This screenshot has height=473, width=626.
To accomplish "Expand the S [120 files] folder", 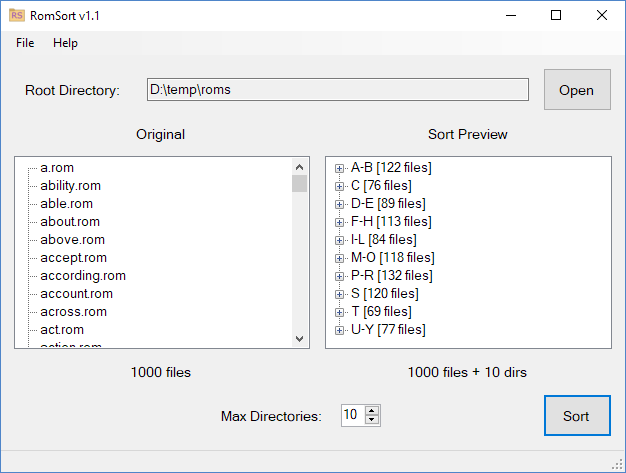I will pos(339,294).
